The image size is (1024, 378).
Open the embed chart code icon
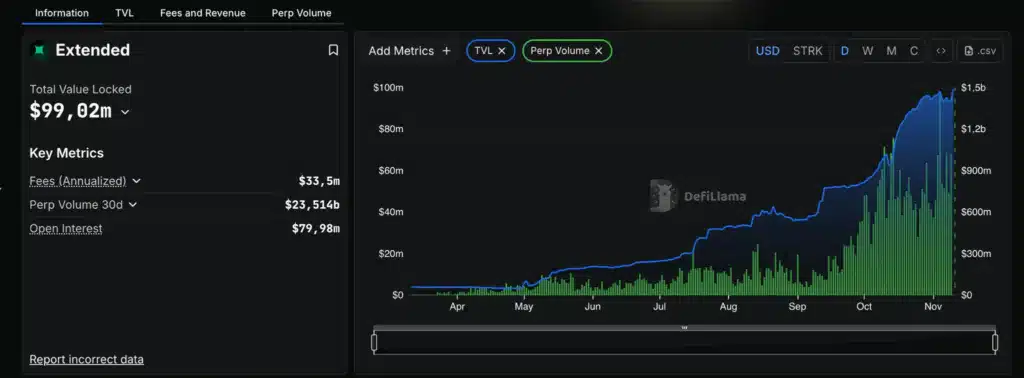pyautogui.click(x=941, y=51)
